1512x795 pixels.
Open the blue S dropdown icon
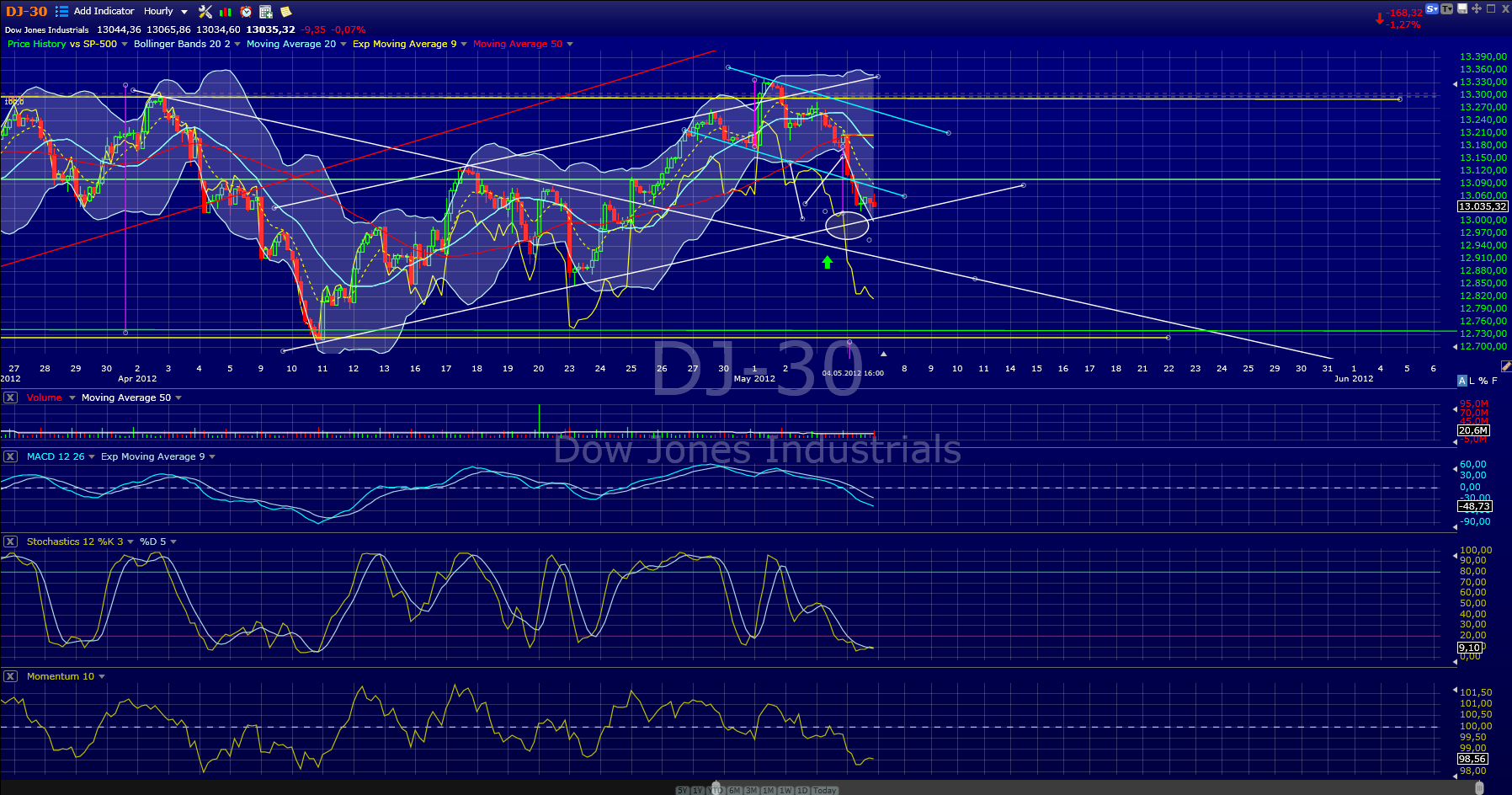[x=1432, y=8]
